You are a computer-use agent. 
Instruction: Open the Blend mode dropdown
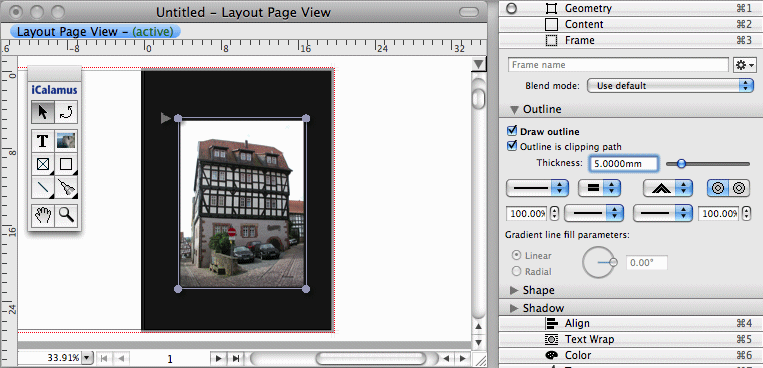click(670, 86)
